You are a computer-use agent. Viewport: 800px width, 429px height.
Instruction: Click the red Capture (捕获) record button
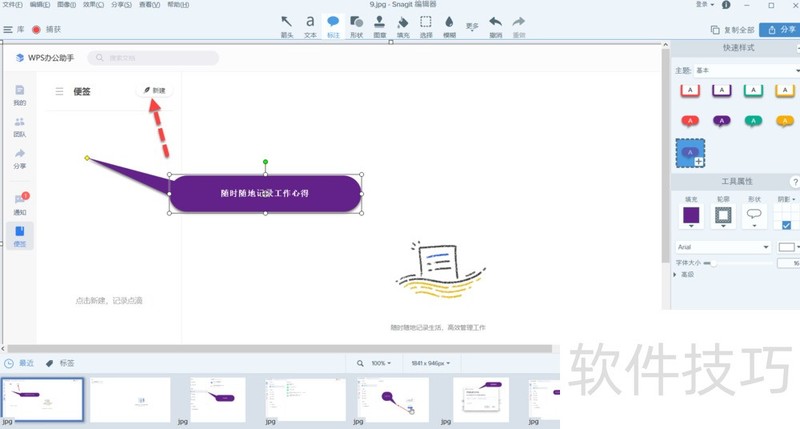point(37,30)
